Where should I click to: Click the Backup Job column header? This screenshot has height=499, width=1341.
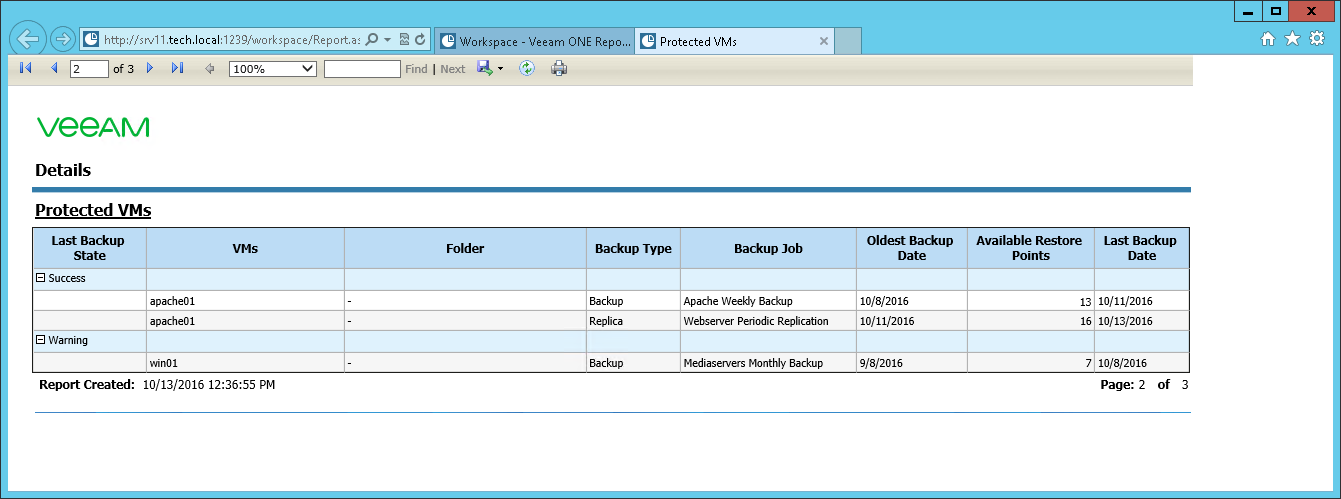coord(768,248)
